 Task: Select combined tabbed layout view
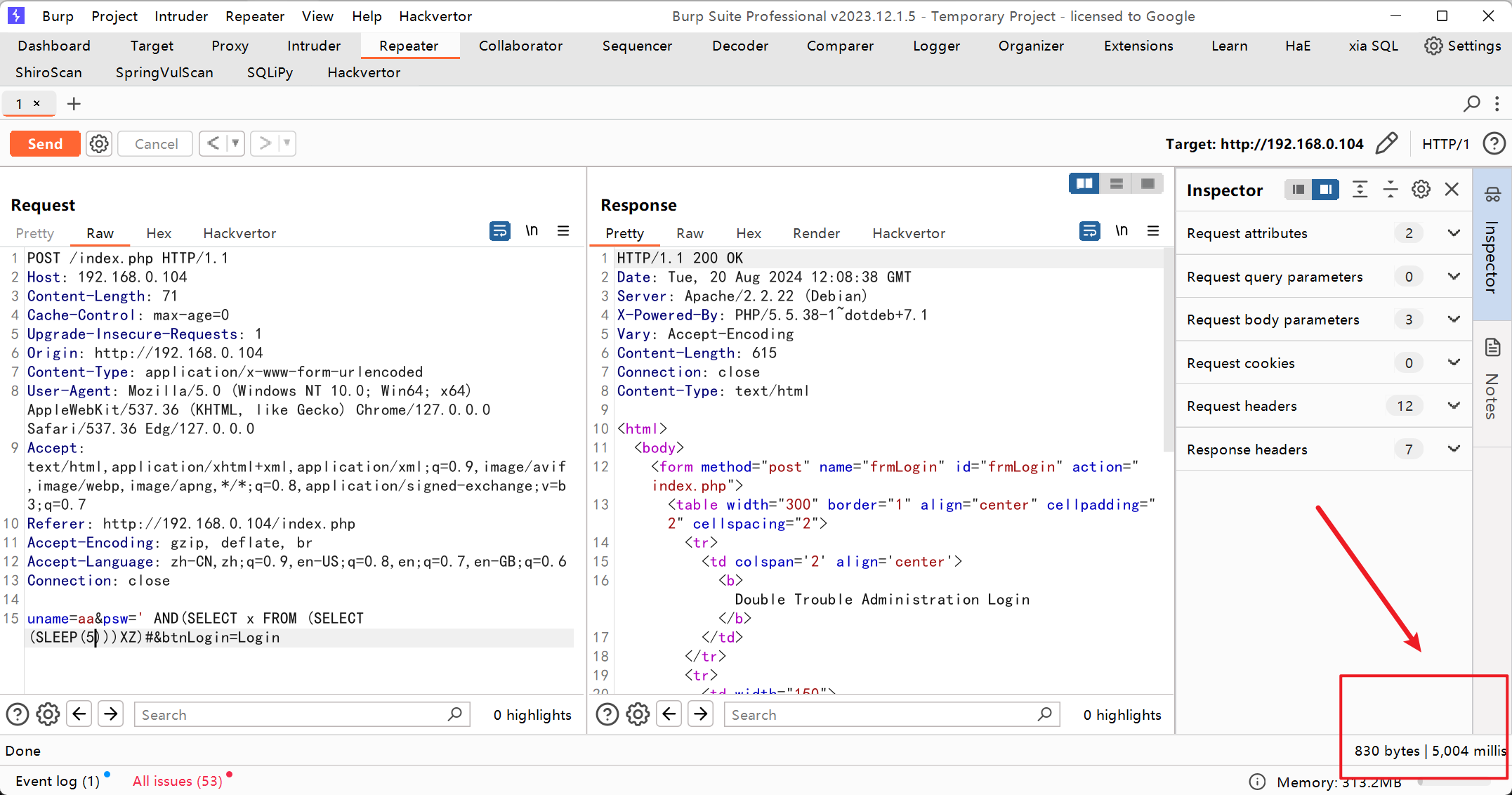(x=1148, y=183)
